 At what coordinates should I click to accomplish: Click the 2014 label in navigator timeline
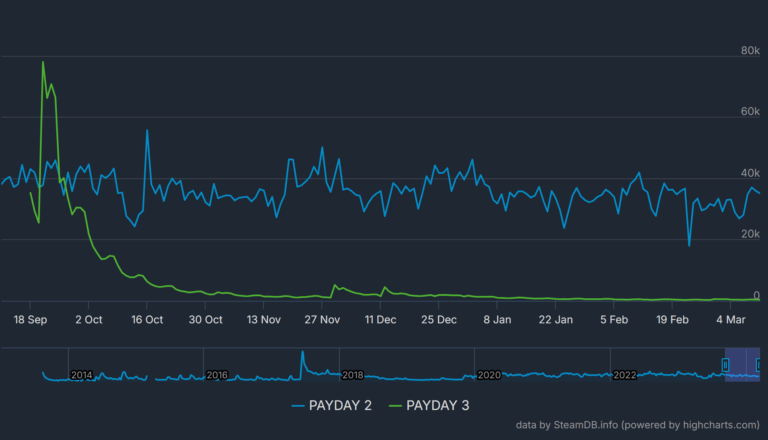coord(82,375)
